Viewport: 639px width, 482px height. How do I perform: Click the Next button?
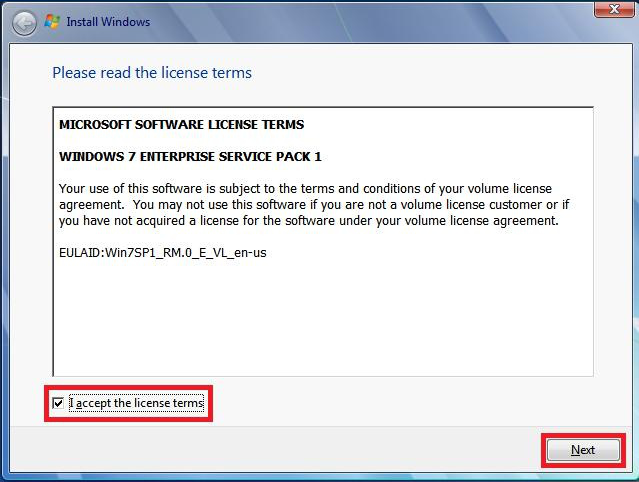[583, 450]
